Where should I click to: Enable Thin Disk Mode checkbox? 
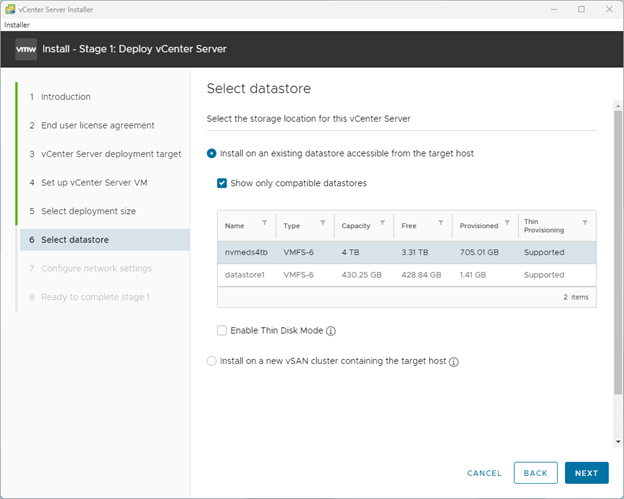pos(222,330)
